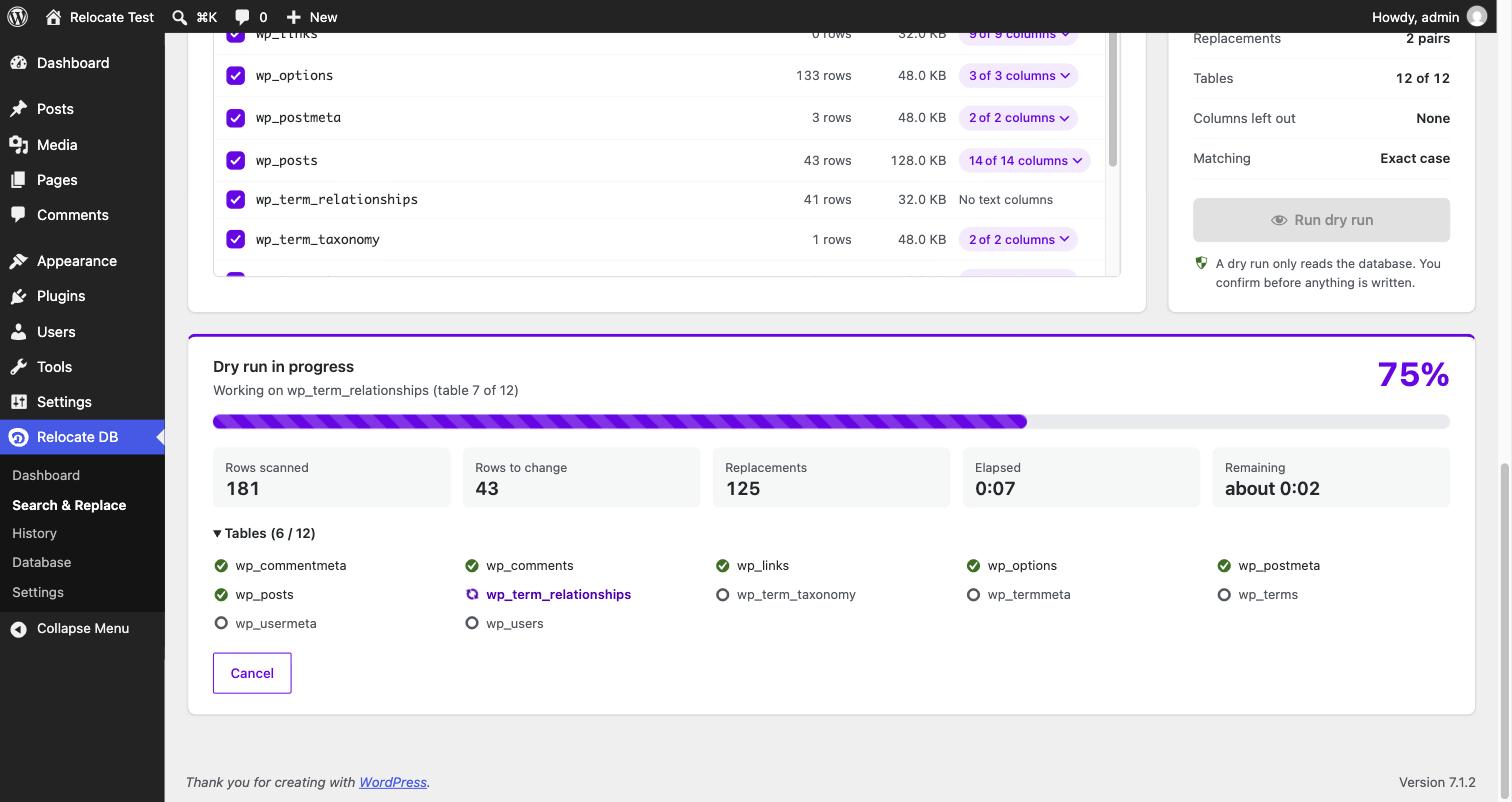1512x802 pixels.
Task: Uncheck the wp_options table checkbox
Action: point(236,76)
